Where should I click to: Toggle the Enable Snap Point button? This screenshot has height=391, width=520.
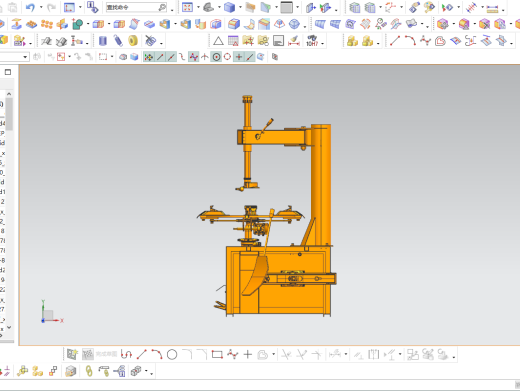pyautogui.click(x=148, y=57)
